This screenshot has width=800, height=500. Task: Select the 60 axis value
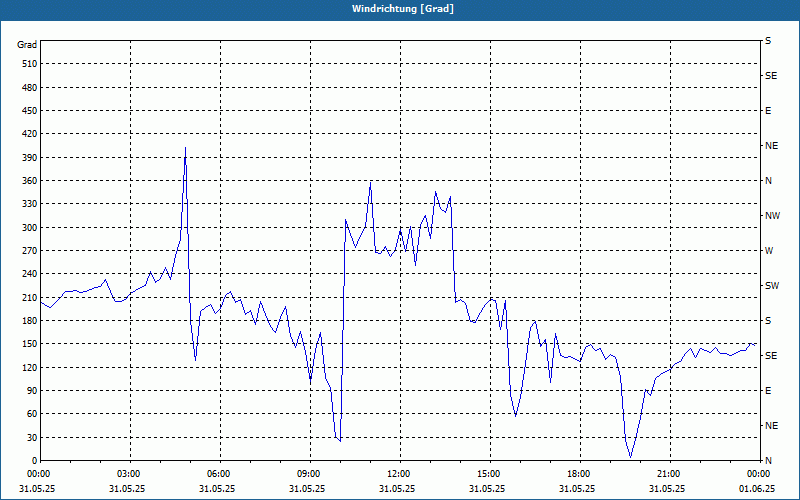[32, 414]
